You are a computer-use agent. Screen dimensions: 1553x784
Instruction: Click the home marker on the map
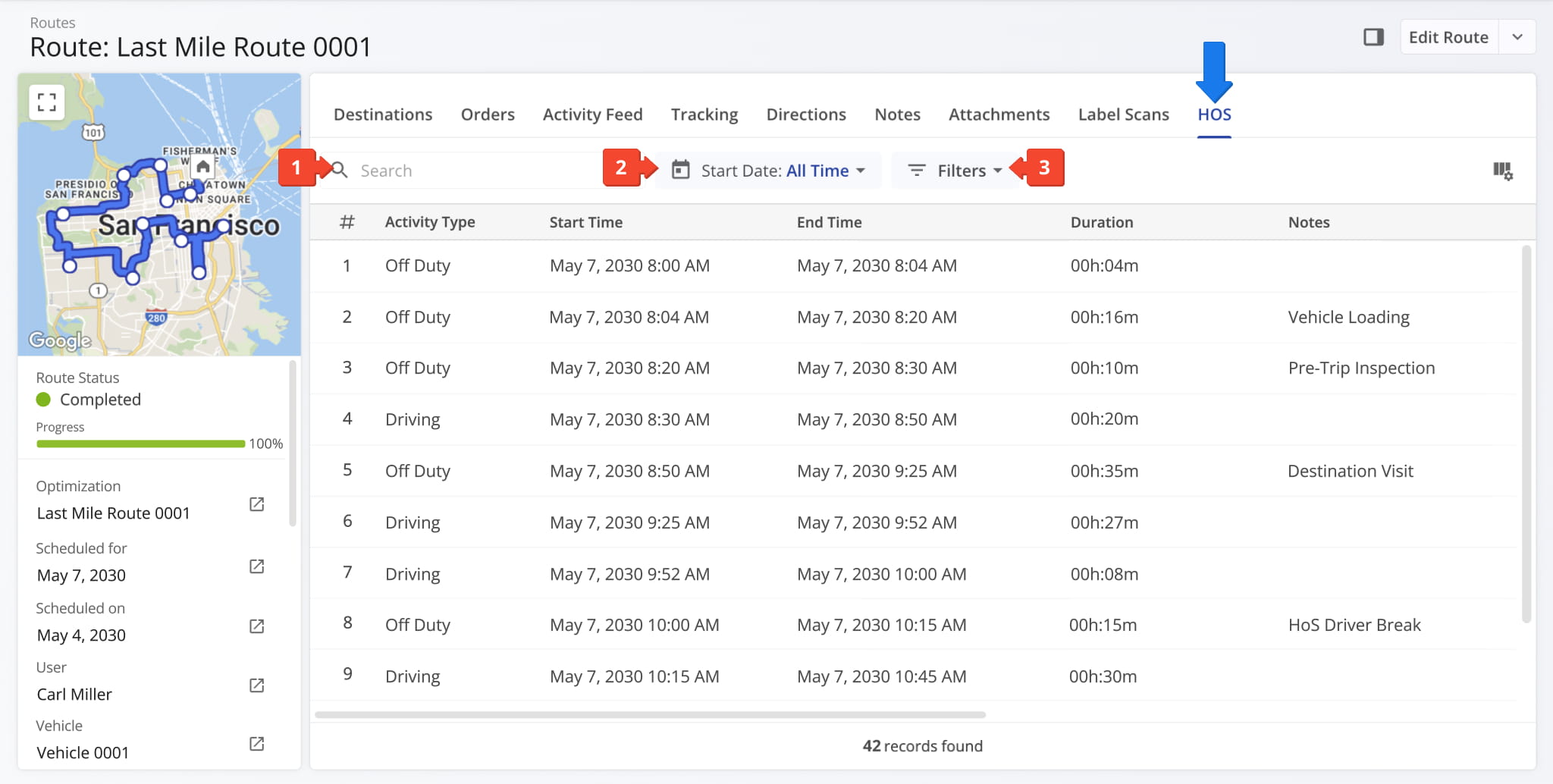(202, 167)
